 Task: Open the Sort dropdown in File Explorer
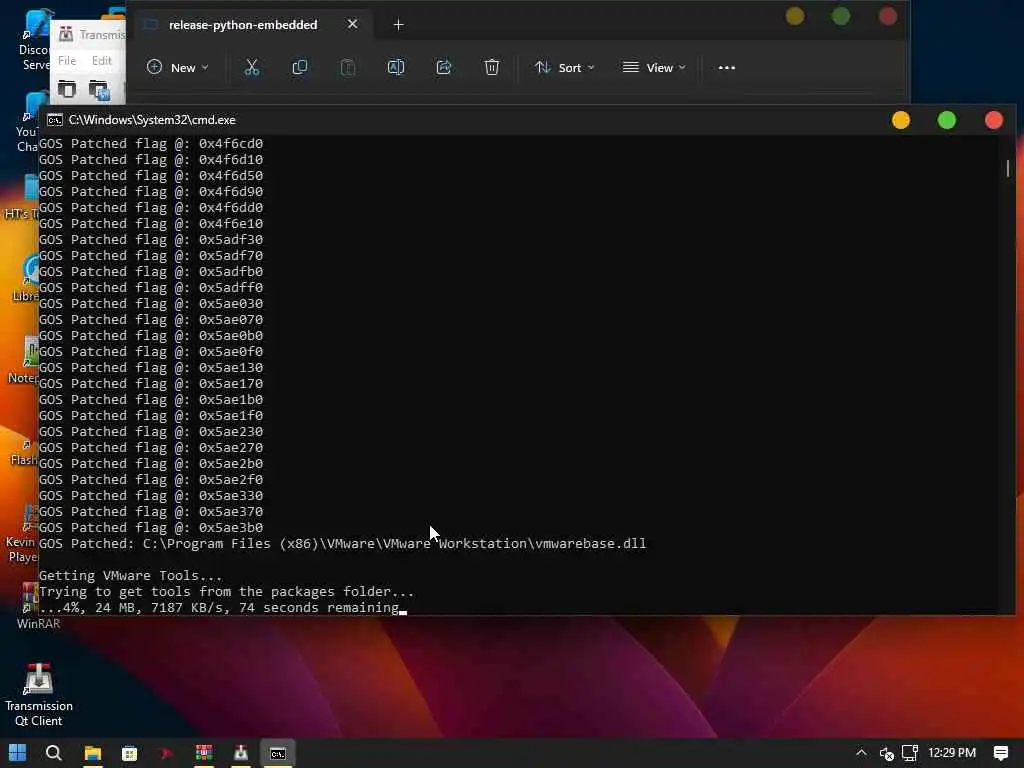point(565,67)
